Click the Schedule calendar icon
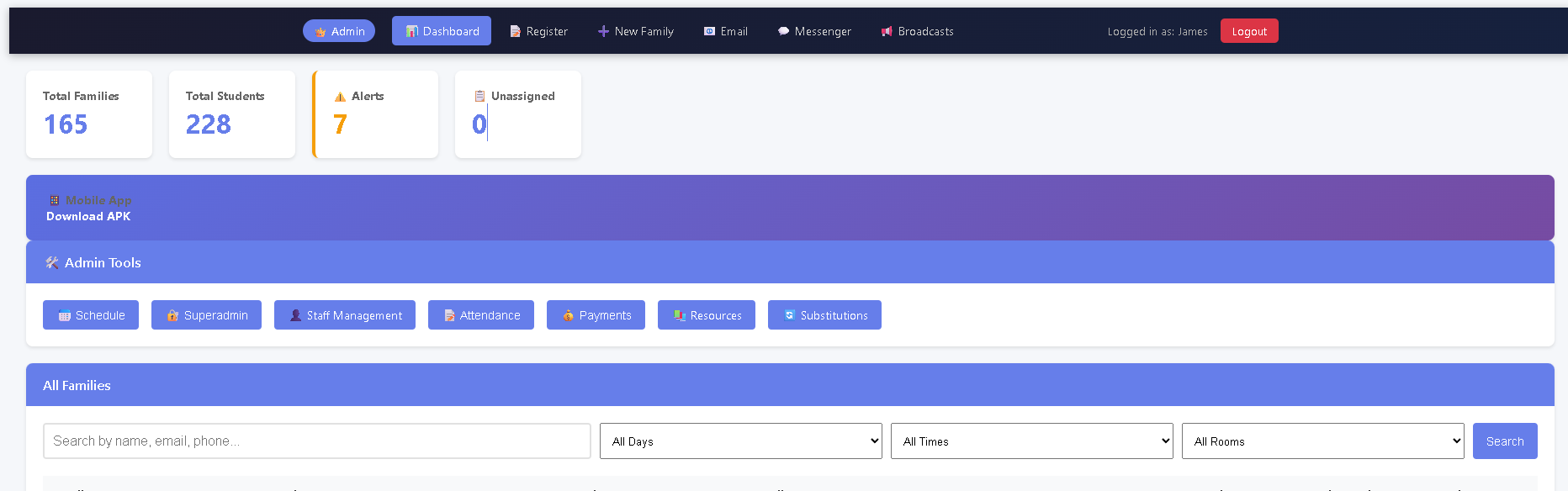The height and width of the screenshot is (491, 1568). click(x=65, y=316)
